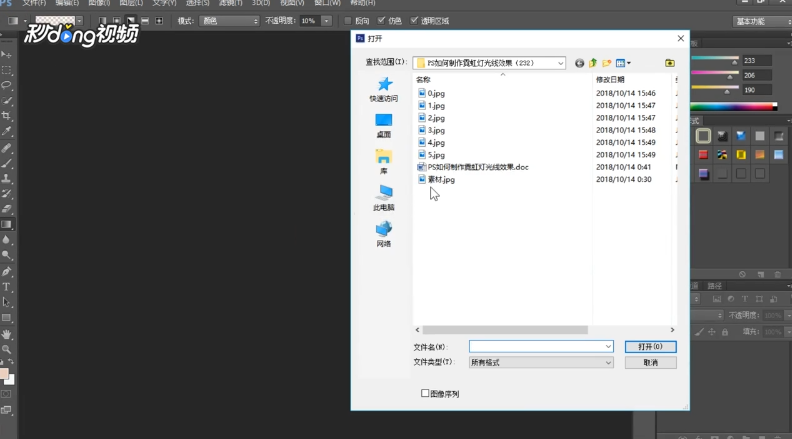Image resolution: width=792 pixels, height=439 pixels.
Task: Select the Eyedropper tool
Action: coord(7,131)
